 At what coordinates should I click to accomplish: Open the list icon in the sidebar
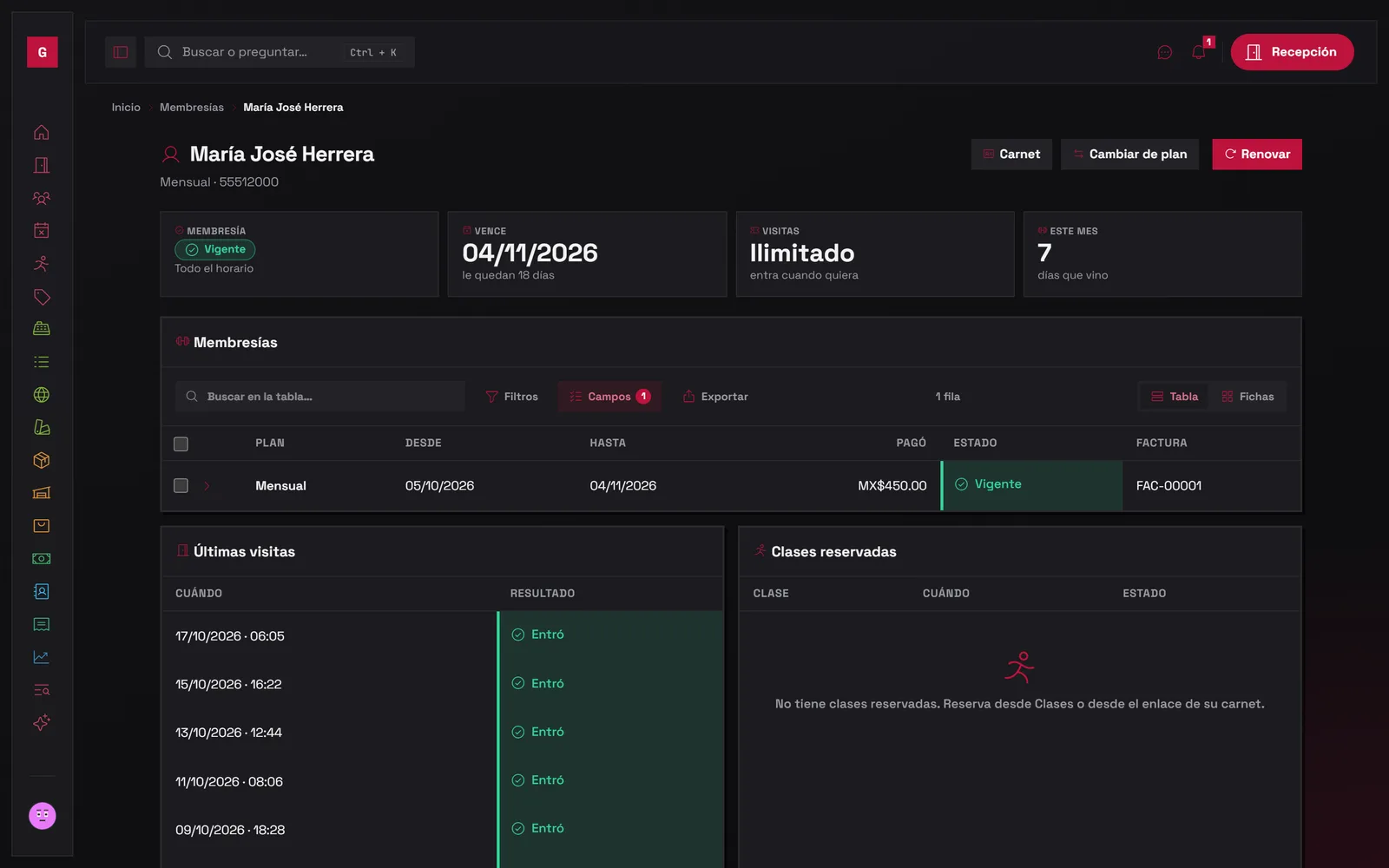42,362
